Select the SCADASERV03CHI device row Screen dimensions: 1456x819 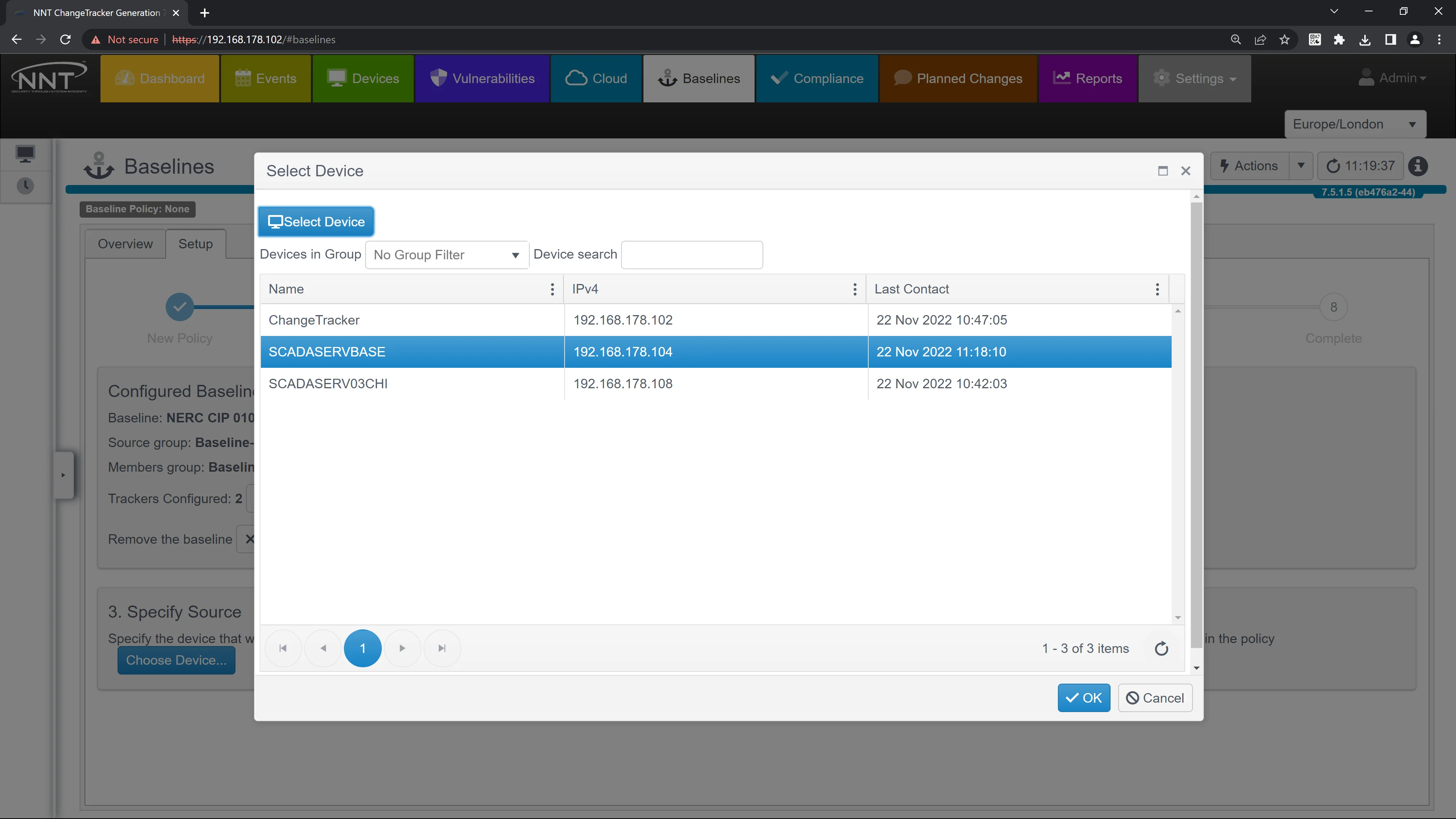pyautogui.click(x=715, y=383)
